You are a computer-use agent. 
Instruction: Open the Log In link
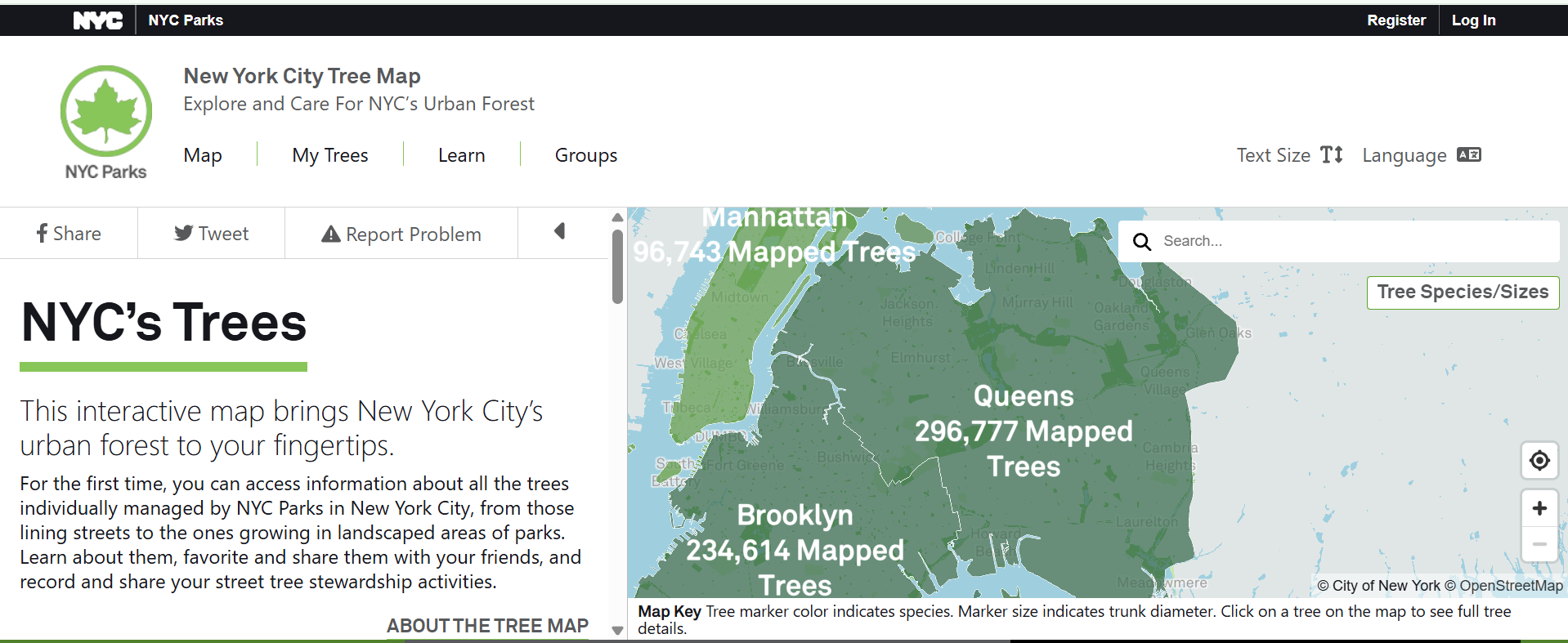1473,20
